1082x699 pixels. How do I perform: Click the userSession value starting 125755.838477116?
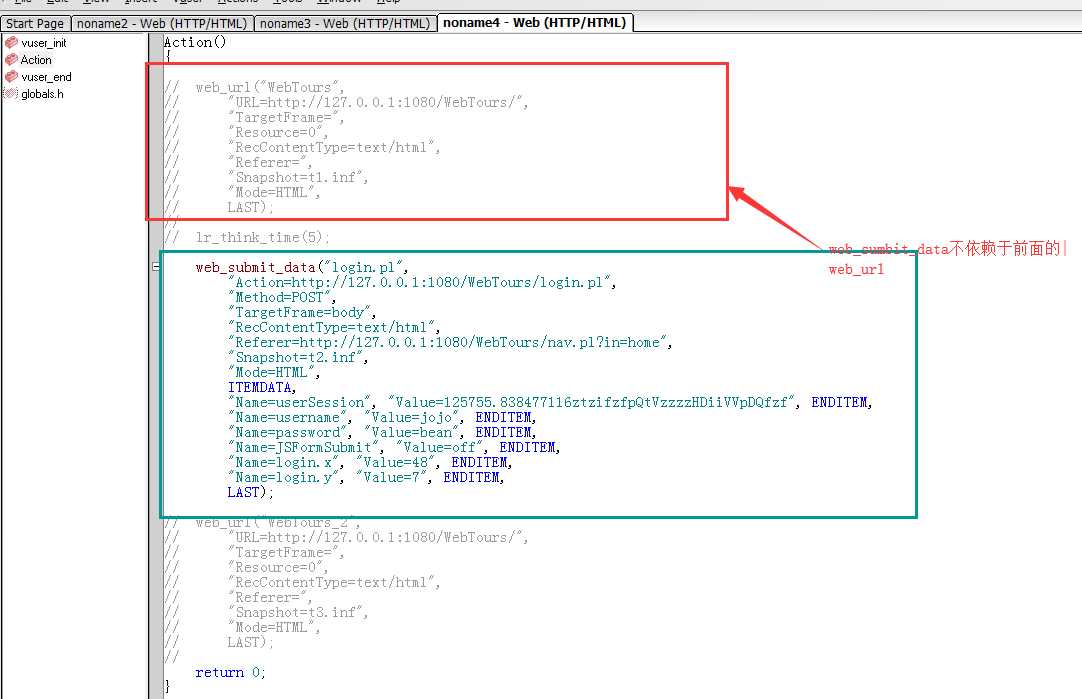coord(593,402)
